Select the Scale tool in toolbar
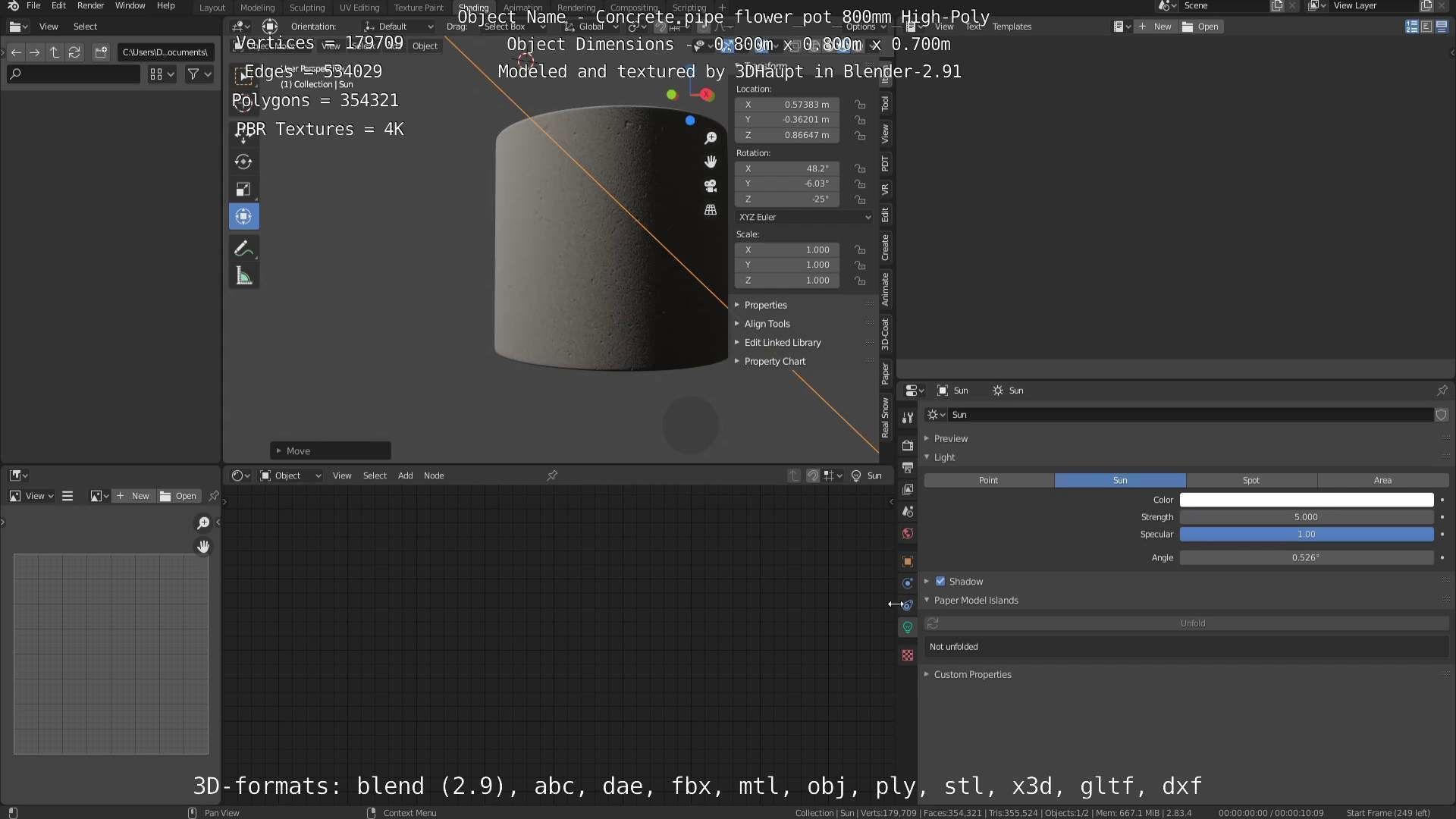The height and width of the screenshot is (819, 1456). click(x=243, y=189)
